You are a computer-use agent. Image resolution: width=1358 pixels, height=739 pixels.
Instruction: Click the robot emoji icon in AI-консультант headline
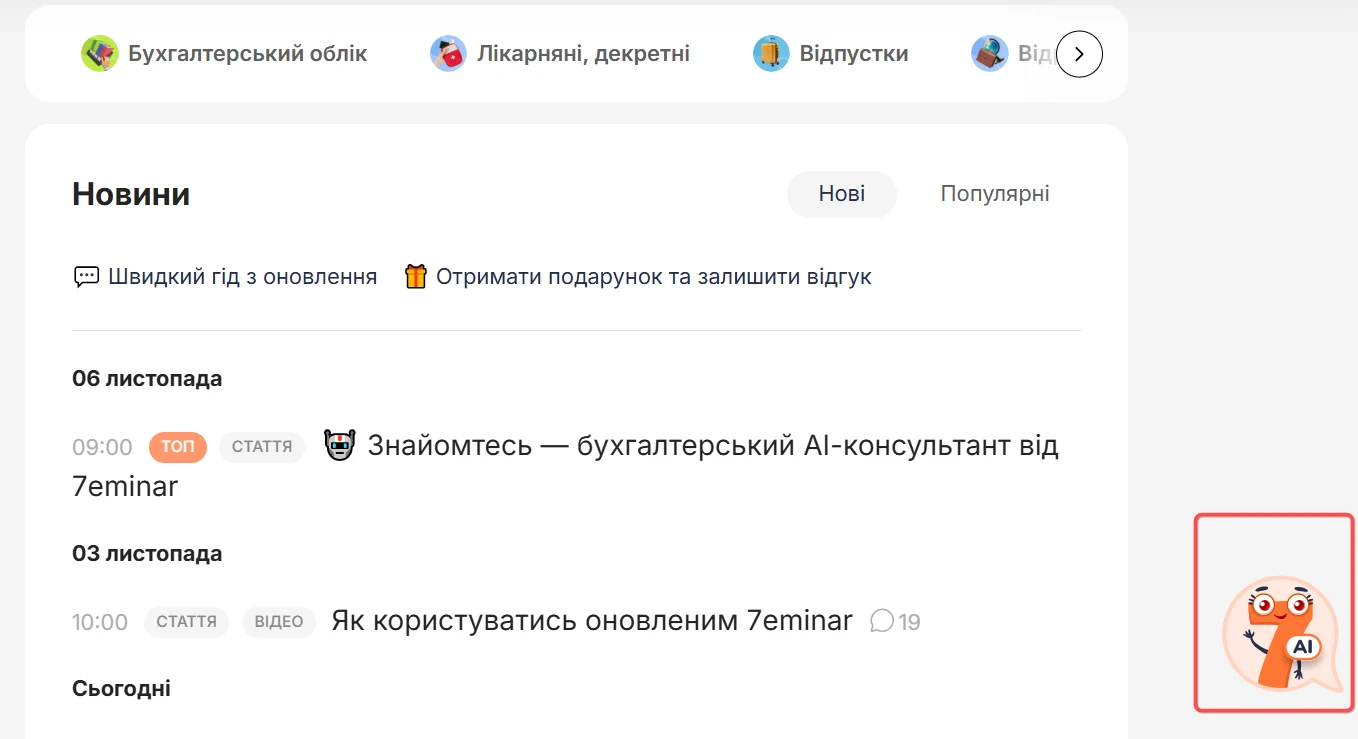click(340, 445)
